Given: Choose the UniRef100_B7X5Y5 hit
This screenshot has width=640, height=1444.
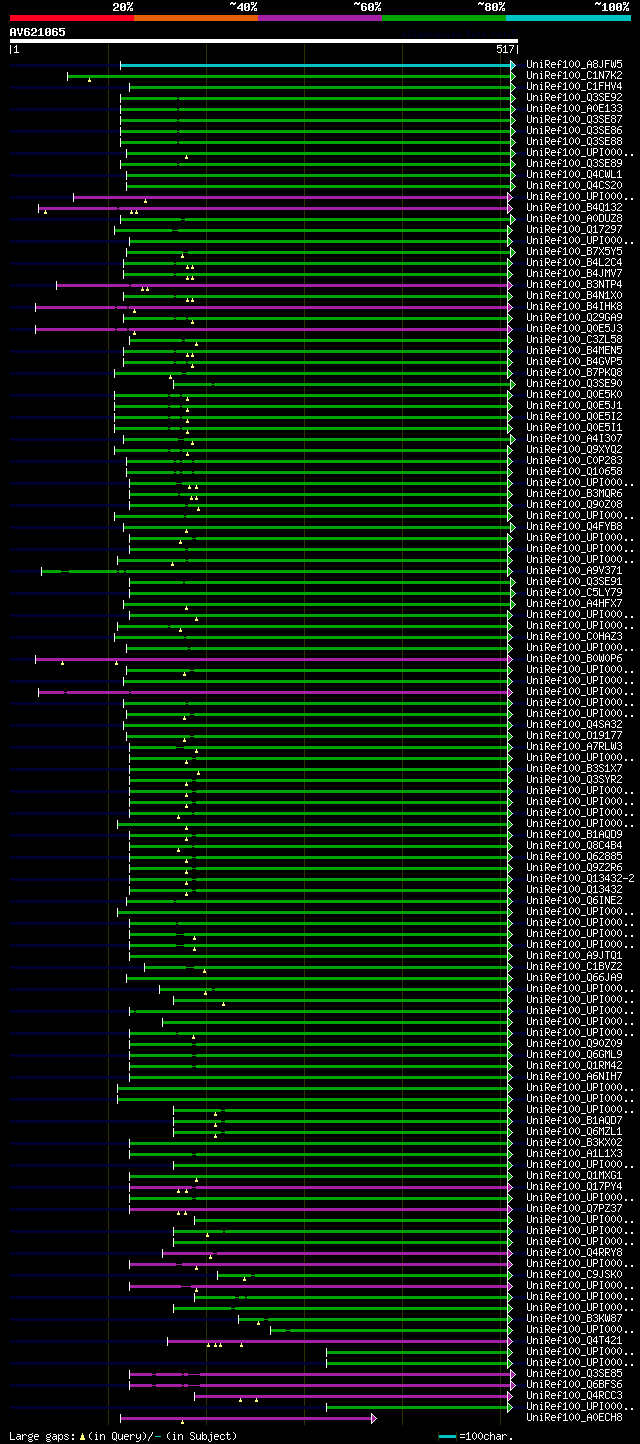Looking at the screenshot, I should click(x=574, y=251).
